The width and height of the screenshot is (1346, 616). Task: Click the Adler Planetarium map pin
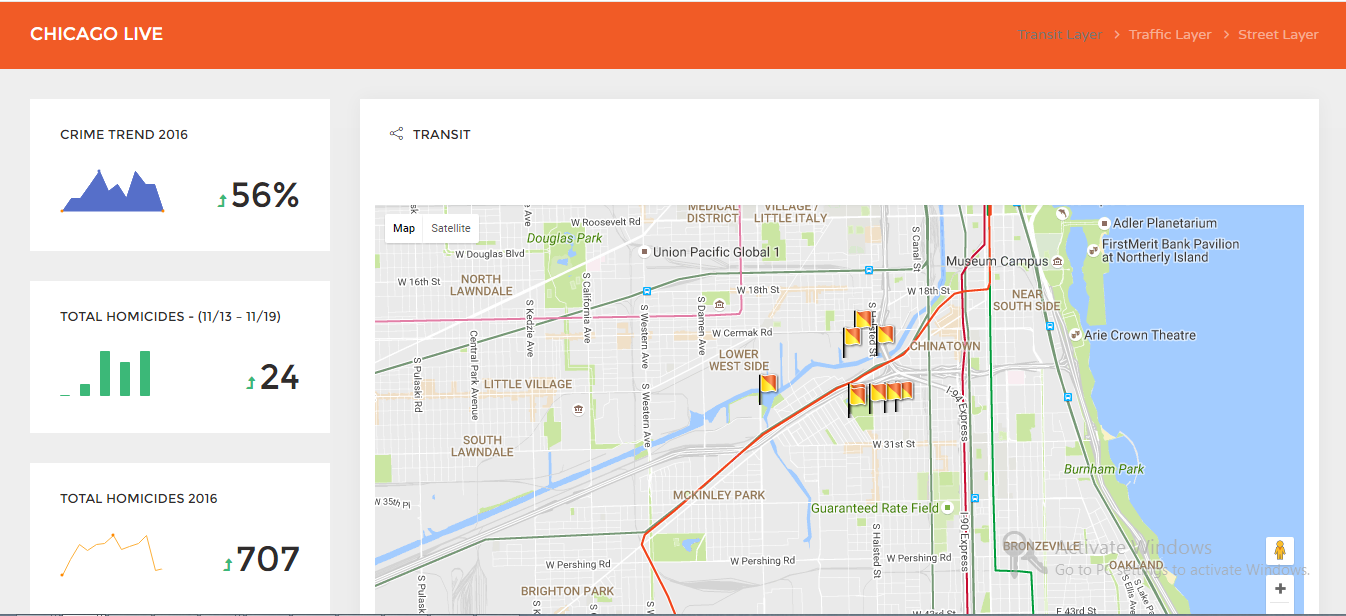(x=1104, y=223)
